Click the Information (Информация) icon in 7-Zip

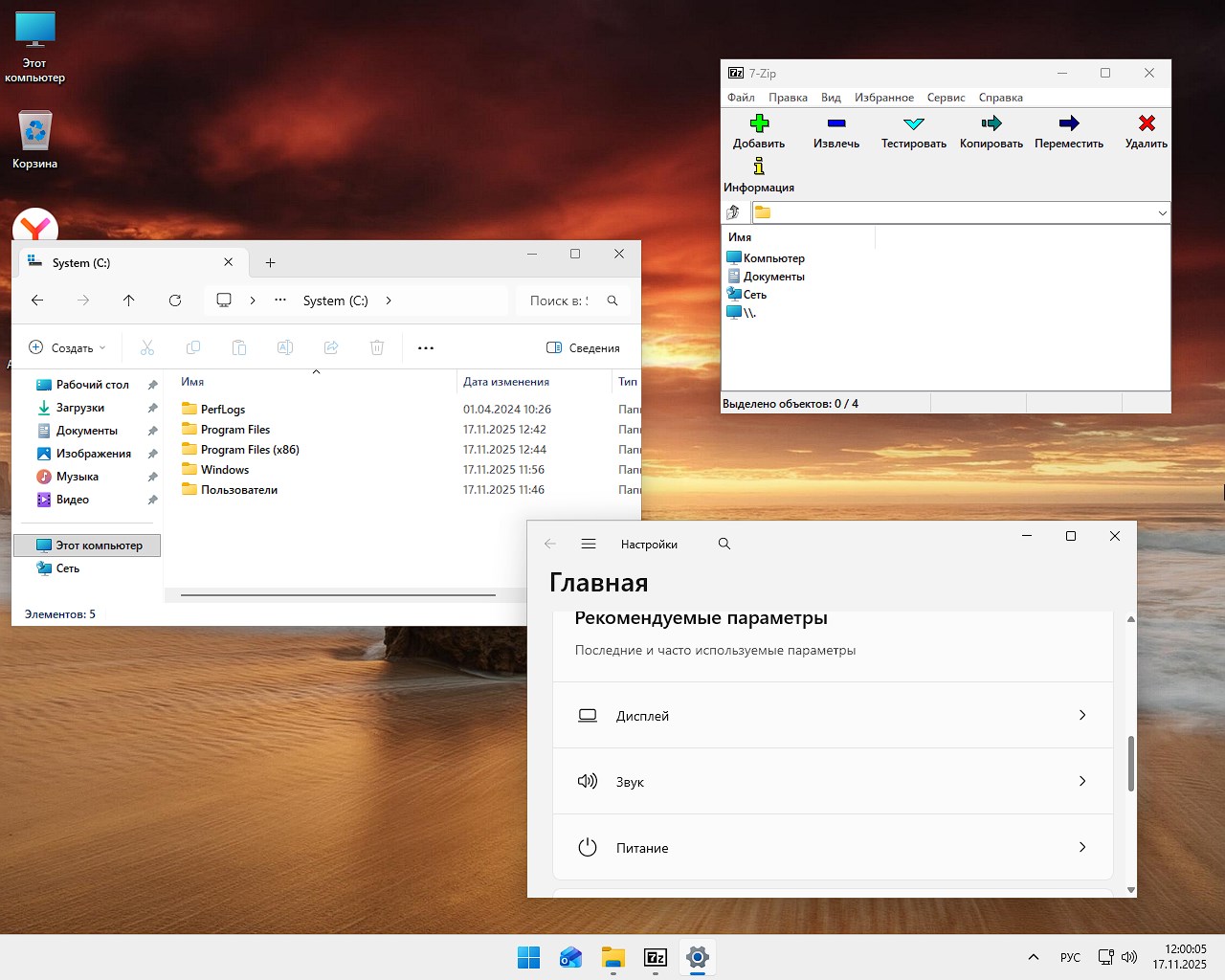click(758, 167)
